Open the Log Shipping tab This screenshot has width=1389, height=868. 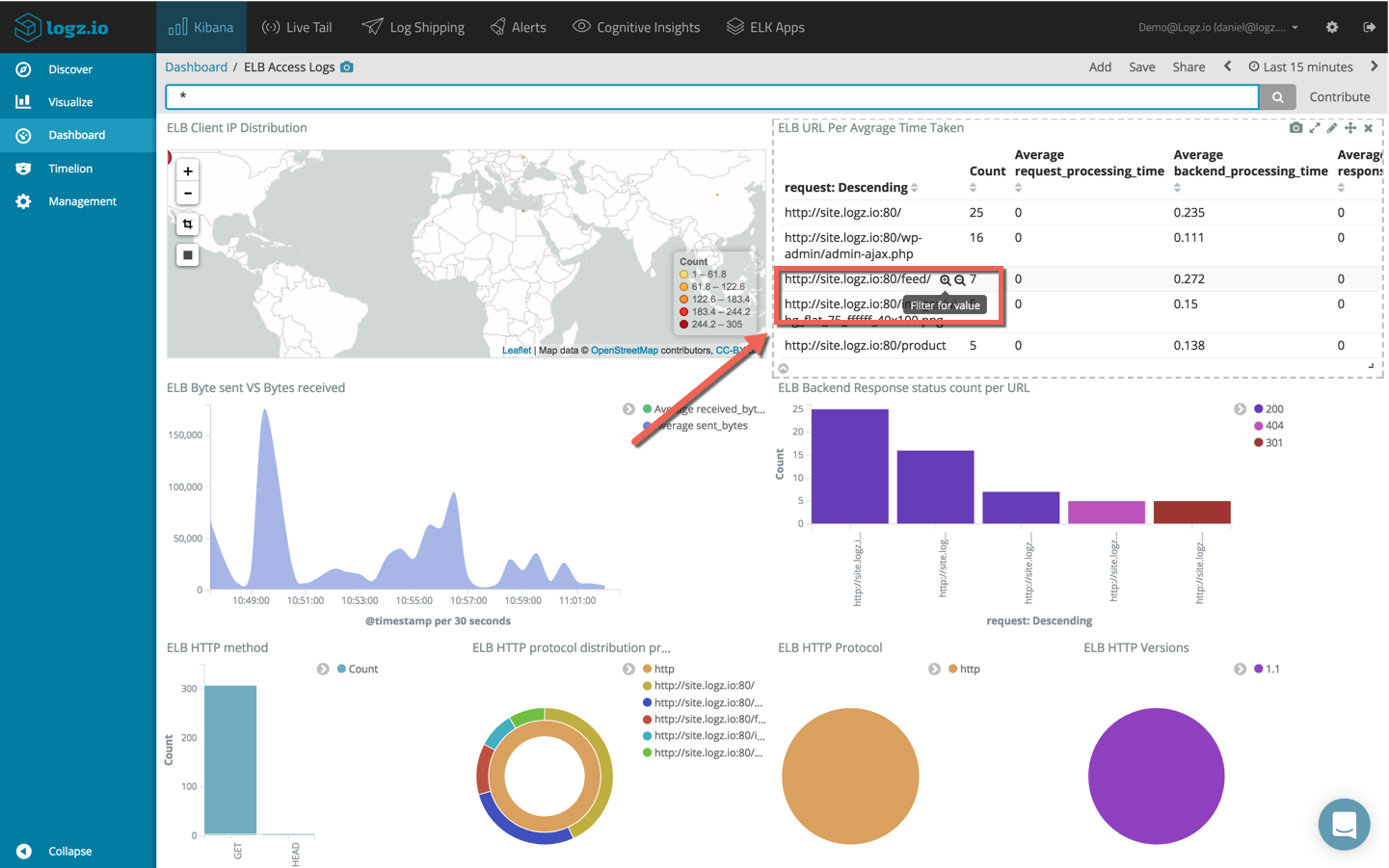(x=413, y=27)
